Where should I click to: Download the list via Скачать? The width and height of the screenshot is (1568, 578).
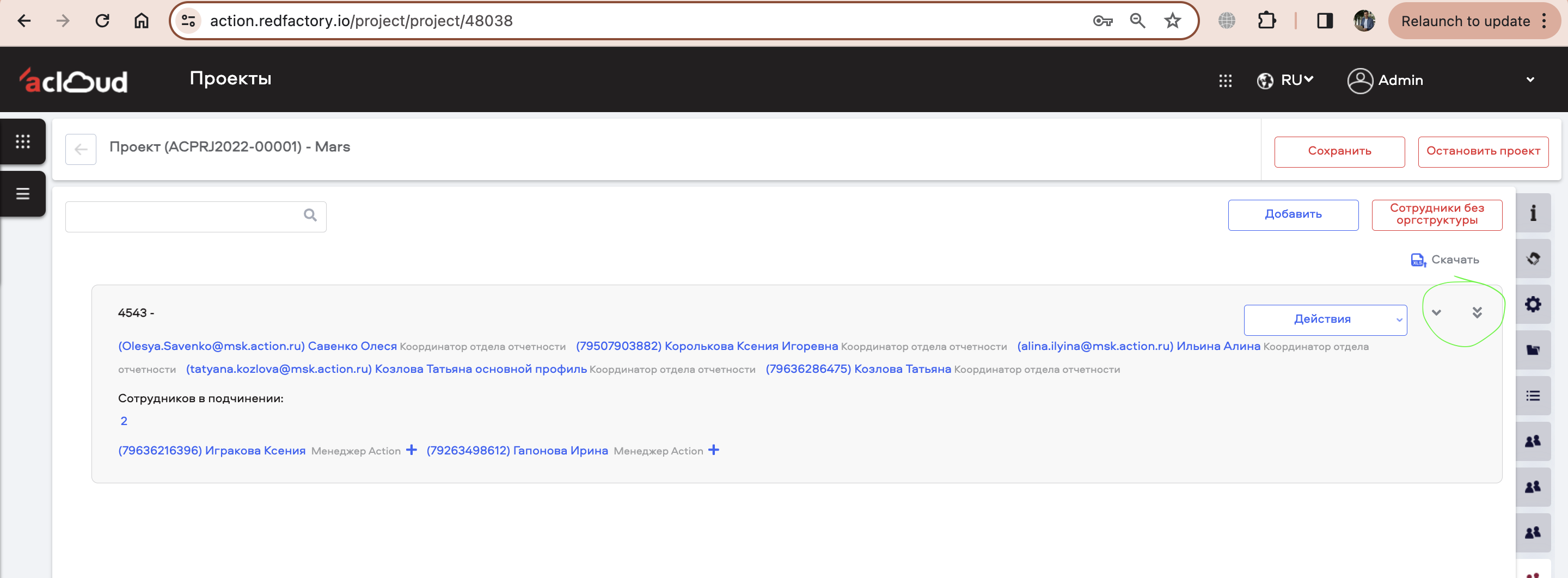tap(1444, 260)
